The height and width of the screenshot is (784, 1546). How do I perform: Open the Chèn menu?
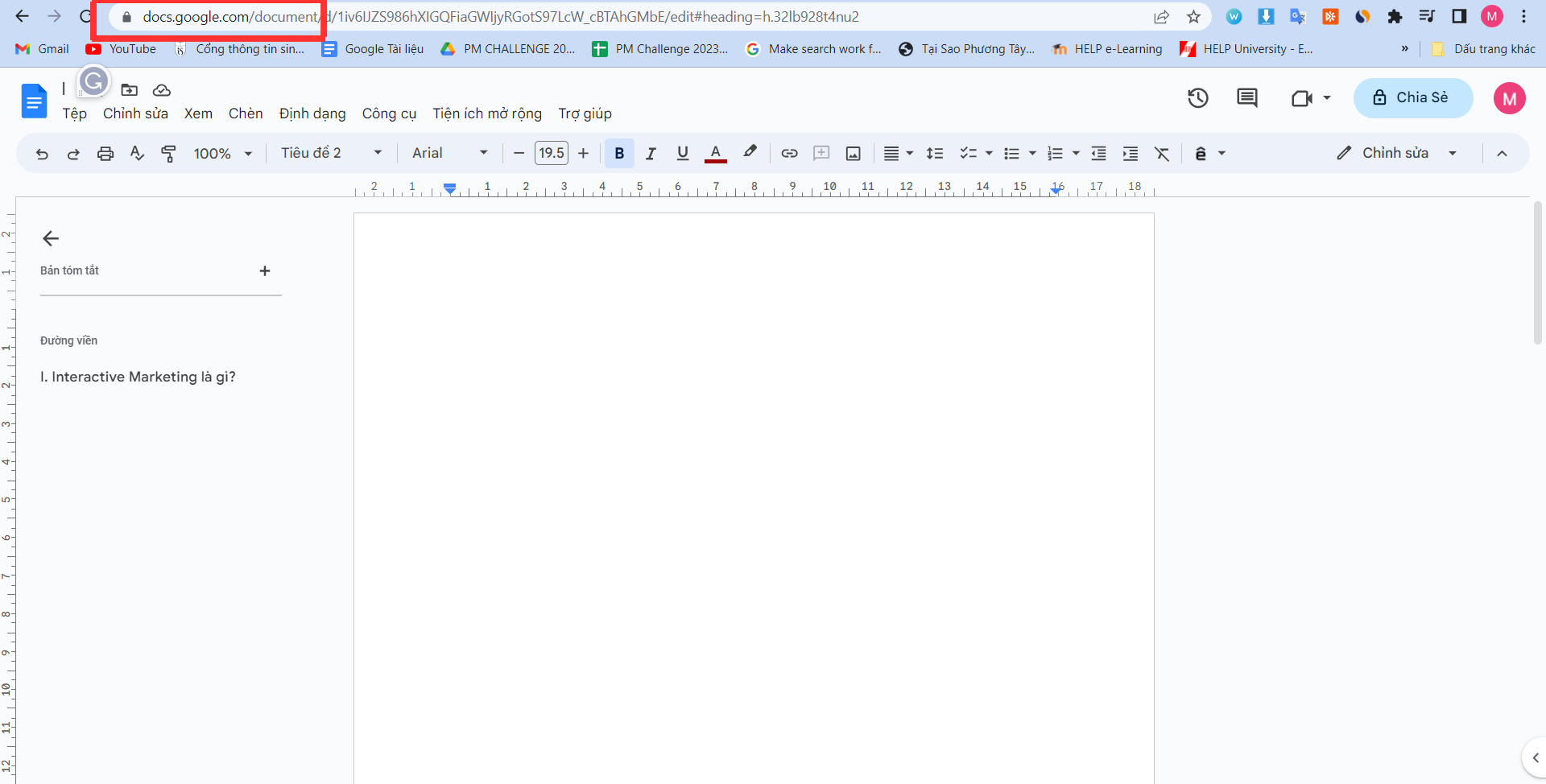click(x=246, y=113)
